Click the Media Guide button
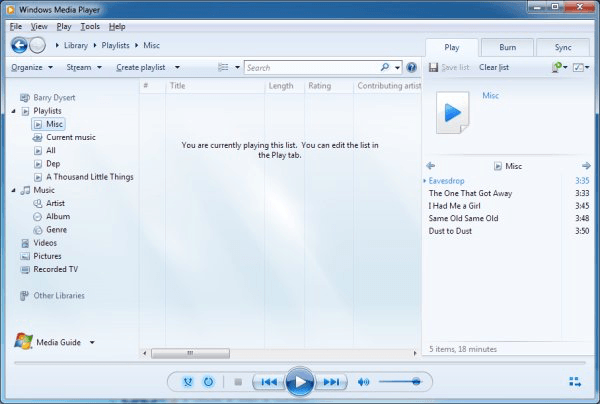Screen dimensions: 600x404 click(59, 342)
